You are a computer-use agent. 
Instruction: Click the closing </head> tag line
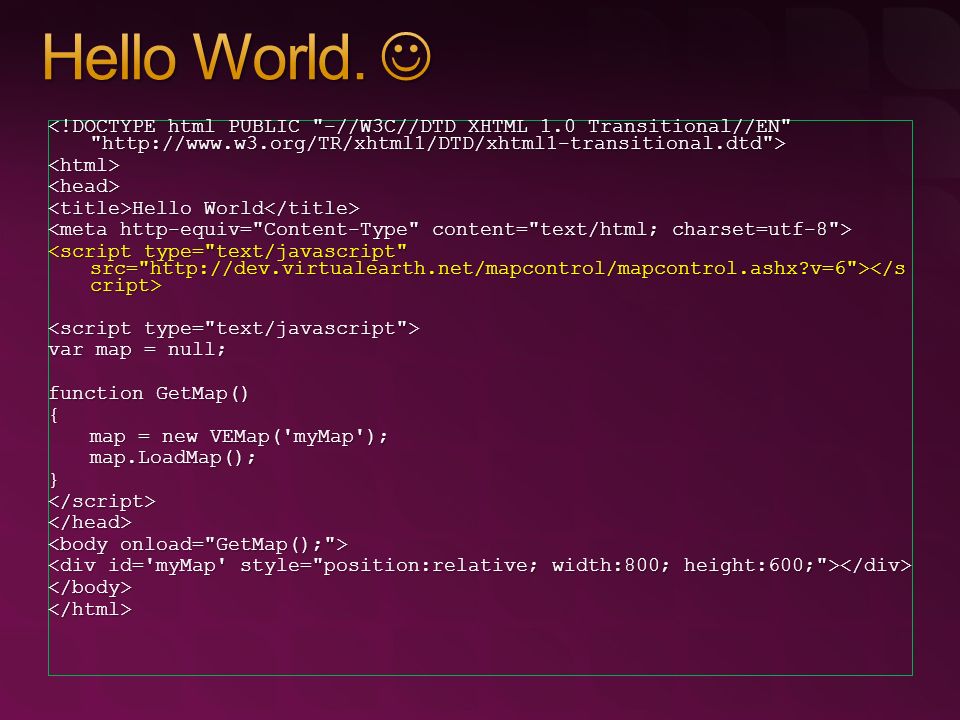[x=90, y=523]
